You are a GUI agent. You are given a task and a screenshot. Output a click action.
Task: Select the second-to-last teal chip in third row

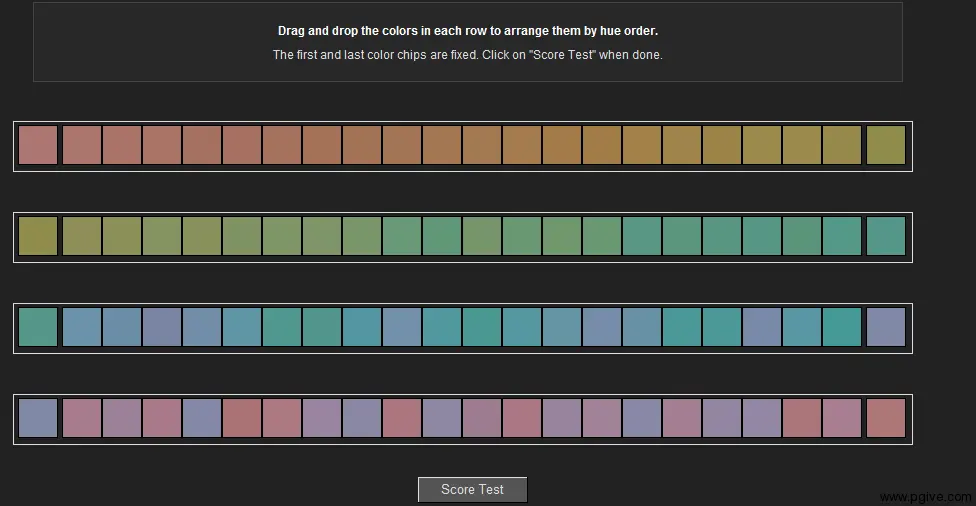(842, 327)
